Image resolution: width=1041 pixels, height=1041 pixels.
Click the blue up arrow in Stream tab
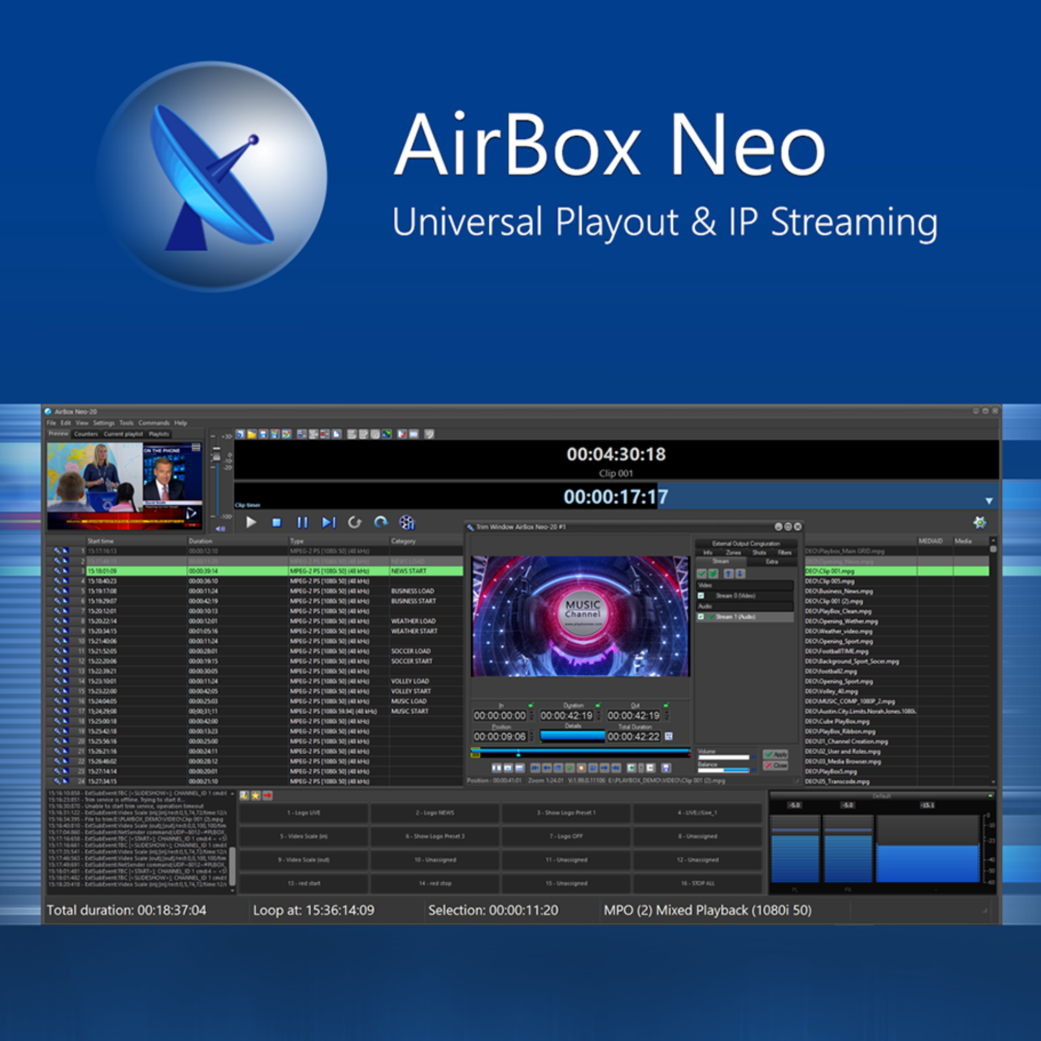point(728,574)
